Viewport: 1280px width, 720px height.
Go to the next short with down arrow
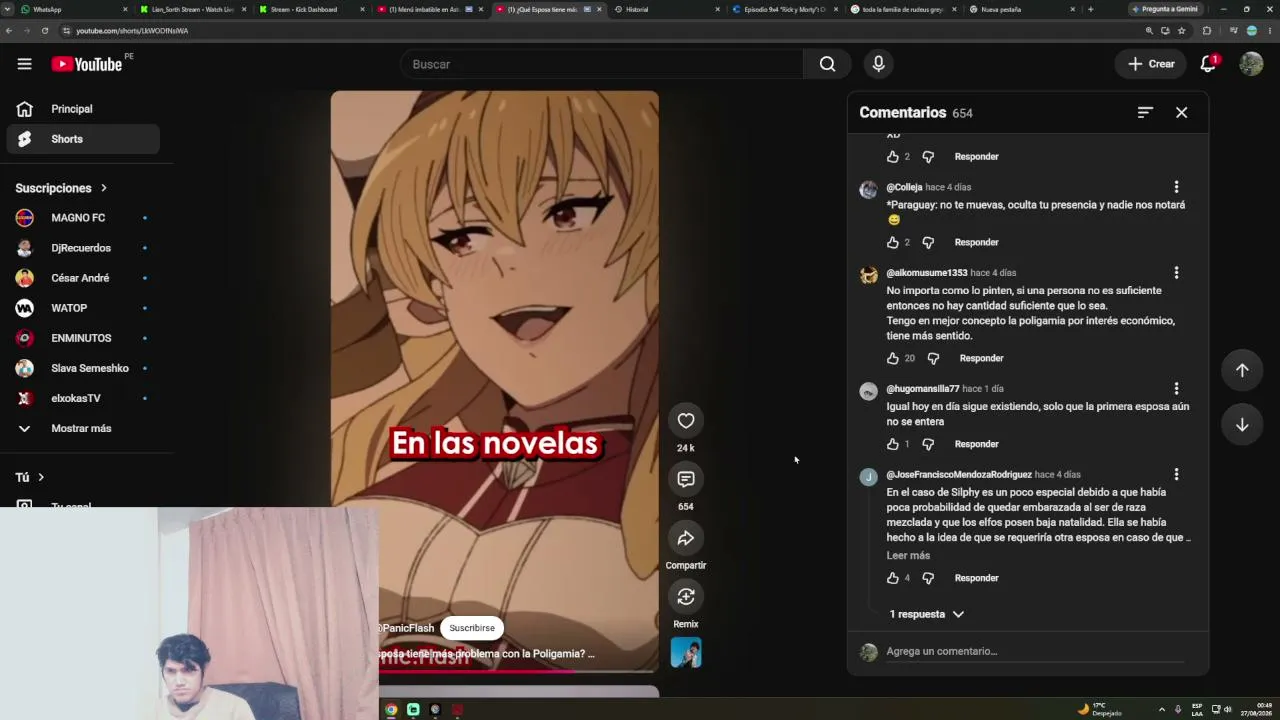click(1242, 425)
